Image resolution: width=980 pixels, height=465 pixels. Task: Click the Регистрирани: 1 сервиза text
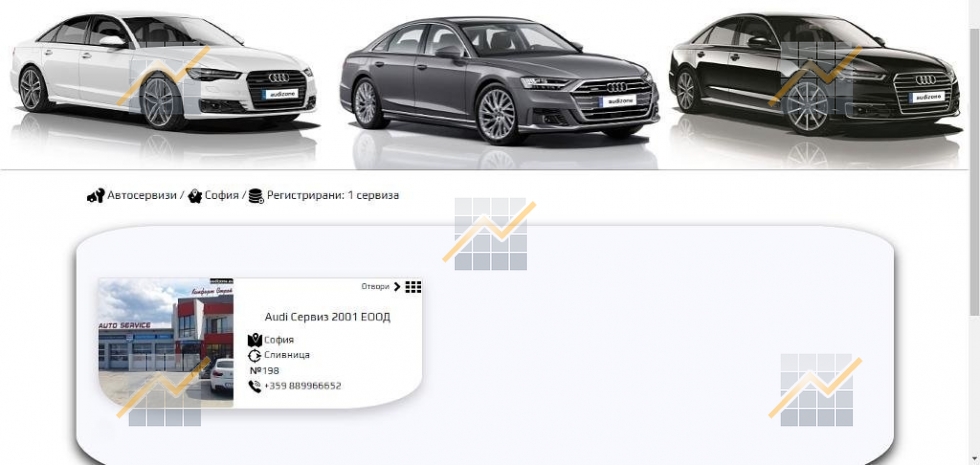(333, 196)
